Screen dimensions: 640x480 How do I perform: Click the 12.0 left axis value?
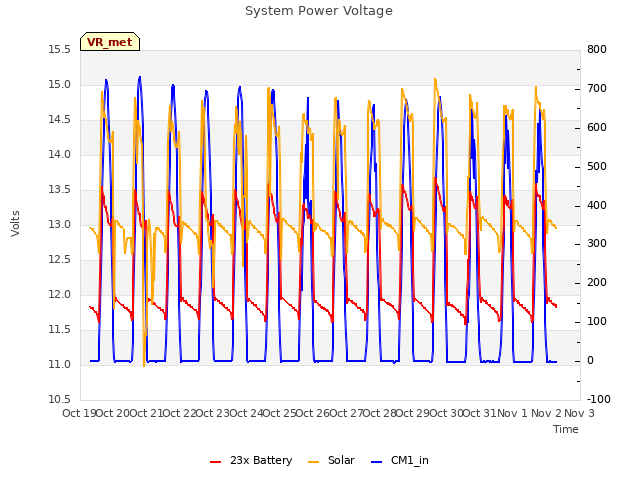pos(60,295)
